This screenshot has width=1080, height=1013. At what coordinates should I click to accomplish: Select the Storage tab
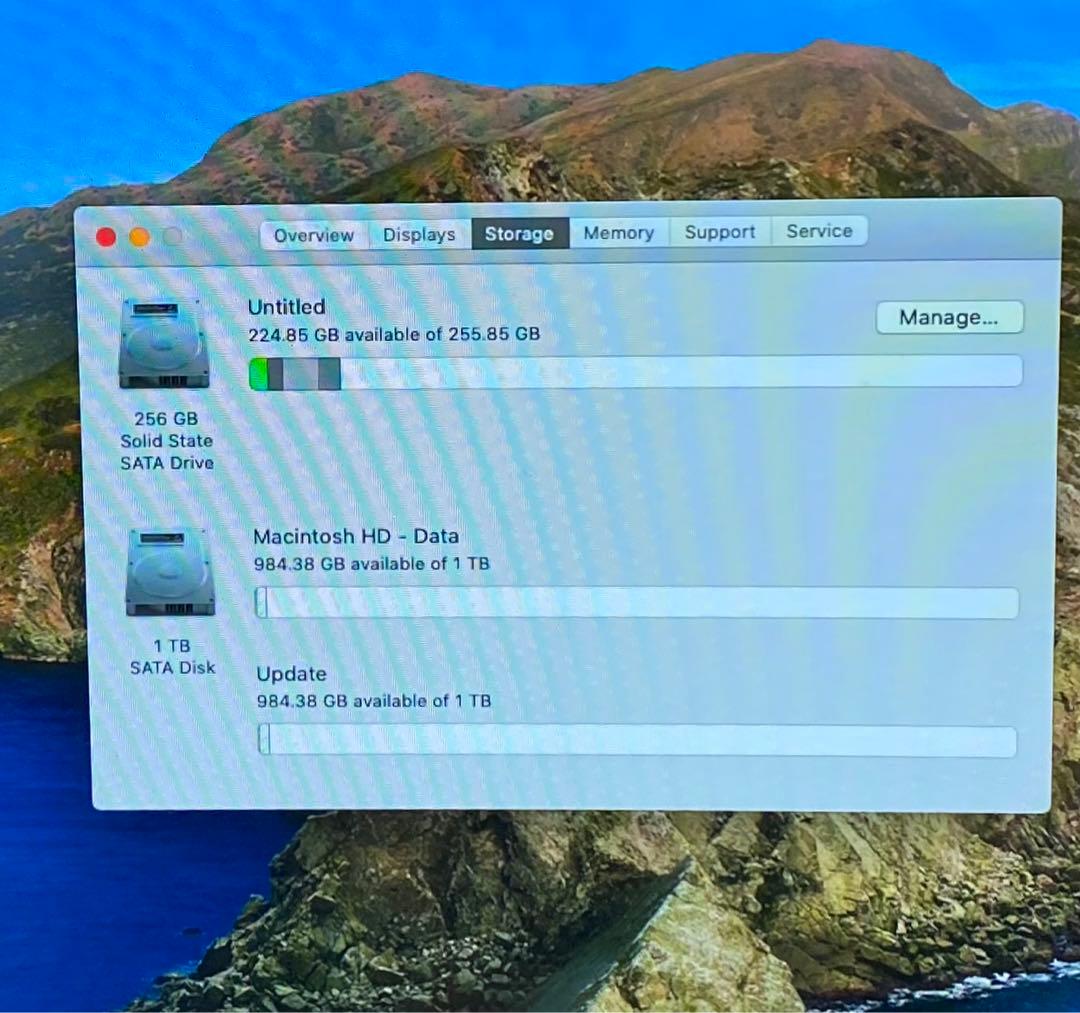519,233
